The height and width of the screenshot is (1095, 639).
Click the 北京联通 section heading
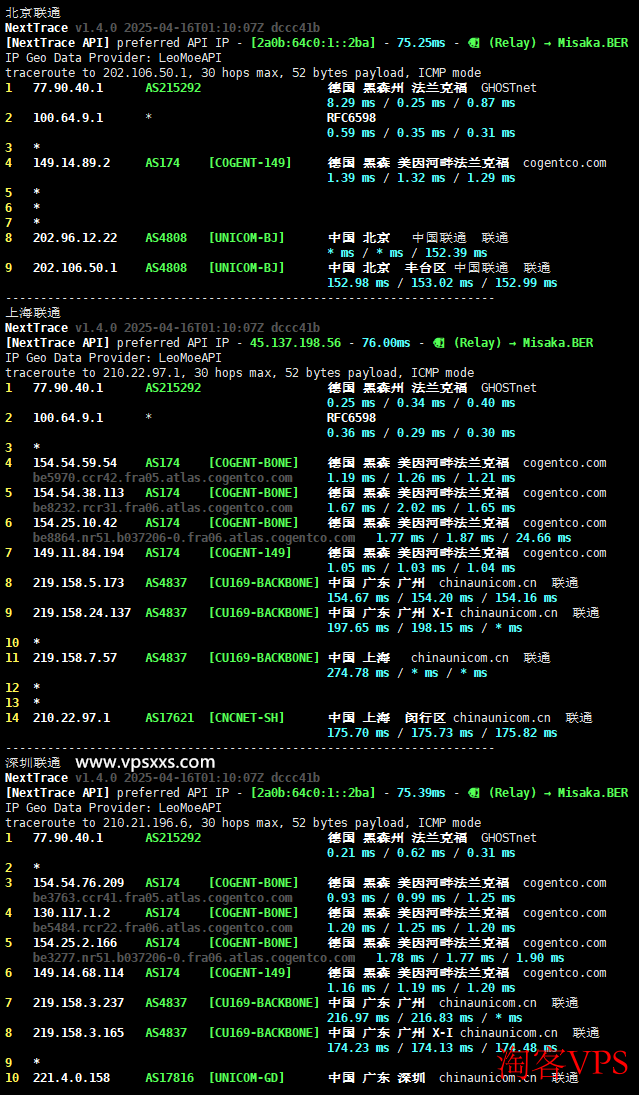(33, 13)
